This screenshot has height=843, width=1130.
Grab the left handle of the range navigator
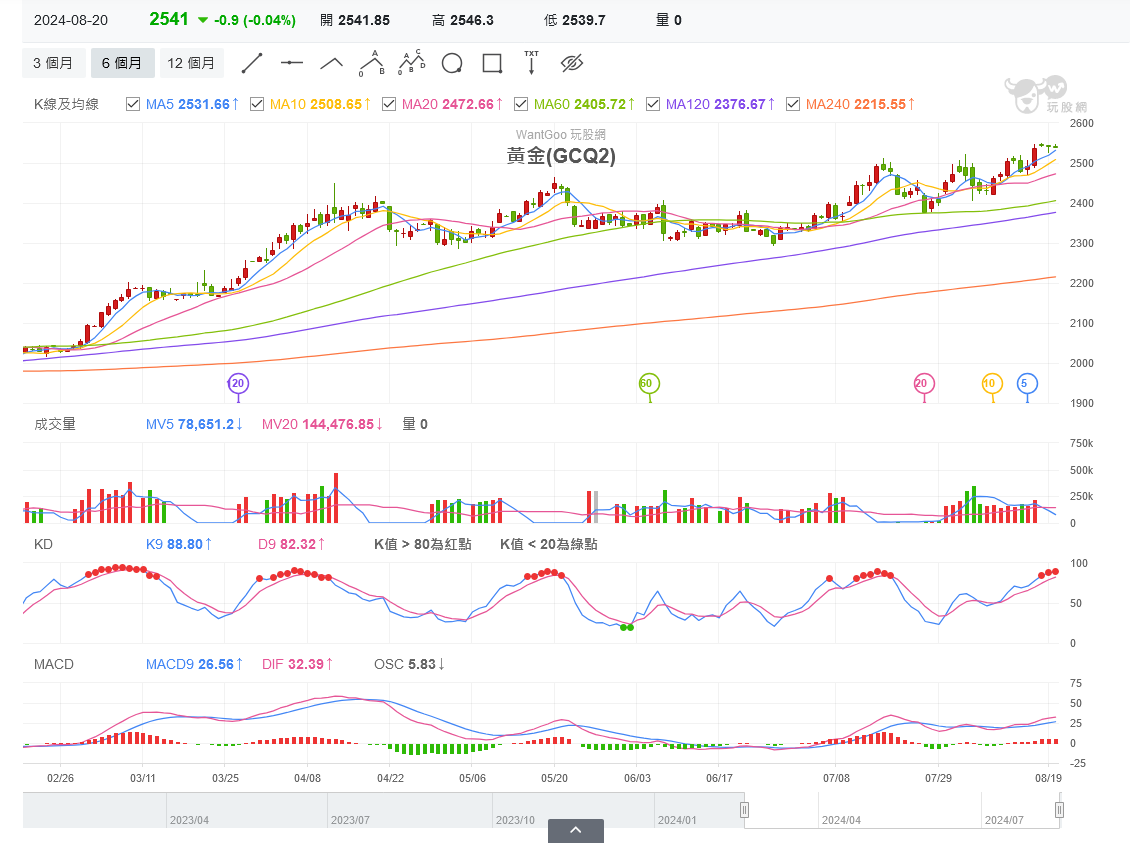[744, 811]
